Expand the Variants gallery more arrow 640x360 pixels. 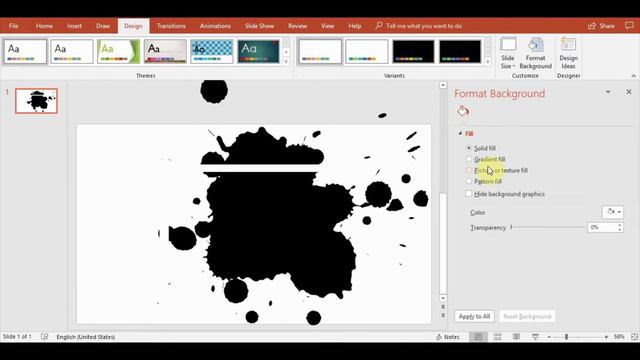(487, 61)
